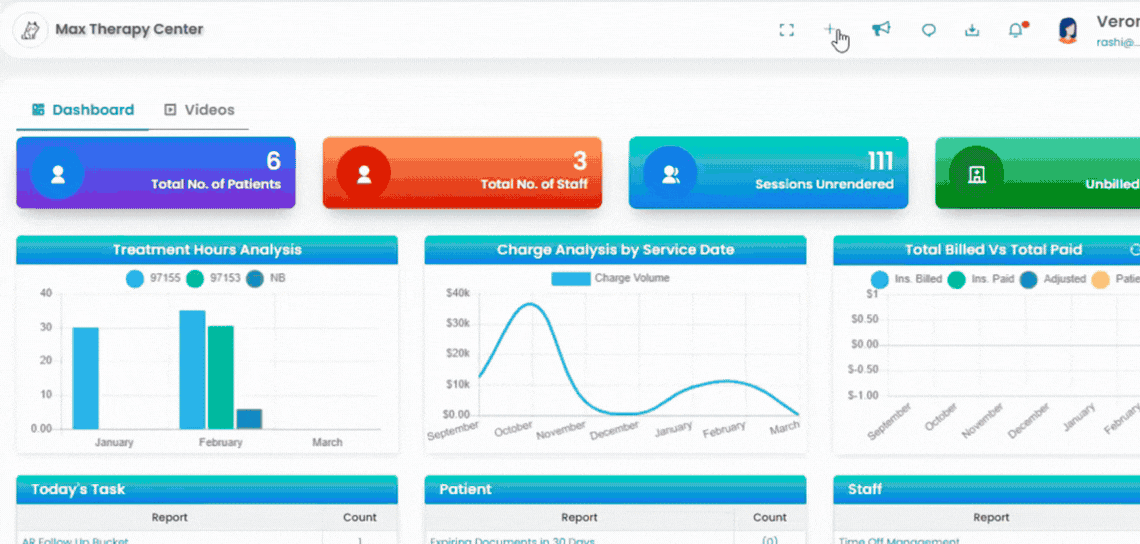Switch to the Videos tab
The height and width of the screenshot is (544, 1140).
click(199, 110)
